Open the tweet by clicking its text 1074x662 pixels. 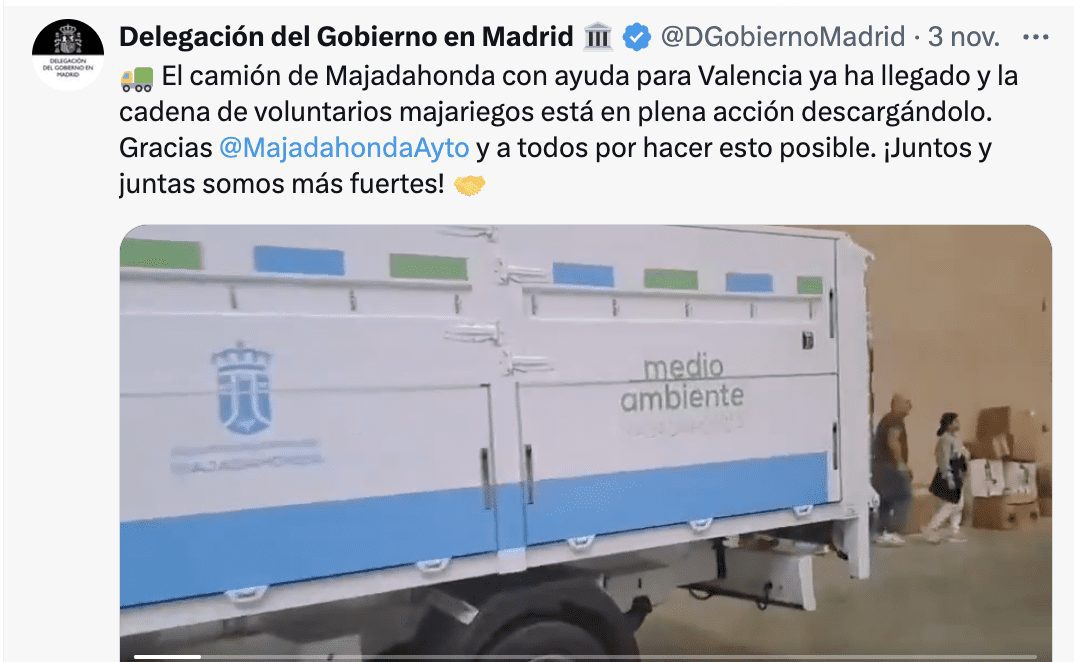tap(569, 130)
